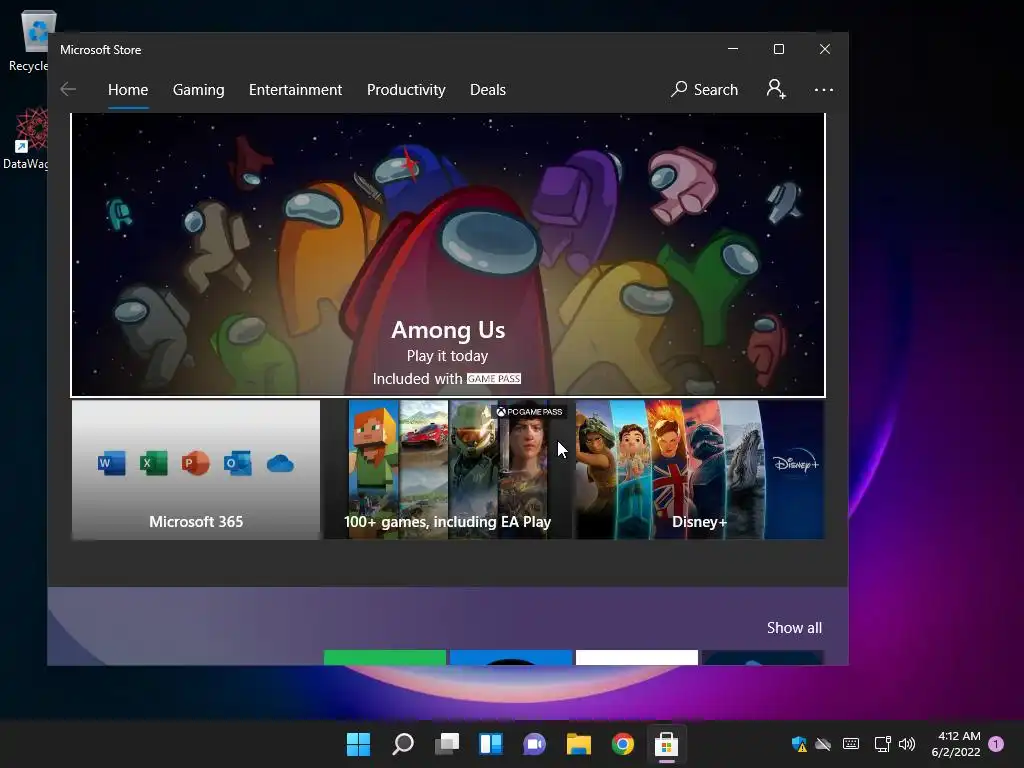Viewport: 1024px width, 768px height.
Task: Click the sign-in account icon
Action: [776, 89]
